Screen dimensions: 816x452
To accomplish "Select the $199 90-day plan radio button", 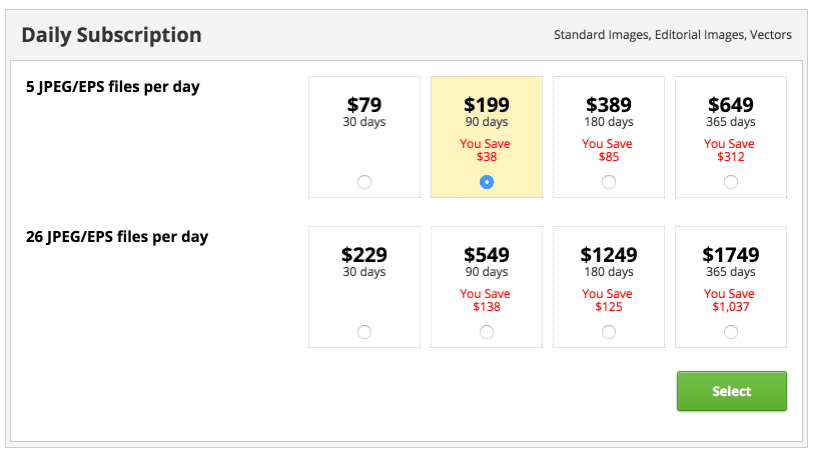I will [486, 182].
